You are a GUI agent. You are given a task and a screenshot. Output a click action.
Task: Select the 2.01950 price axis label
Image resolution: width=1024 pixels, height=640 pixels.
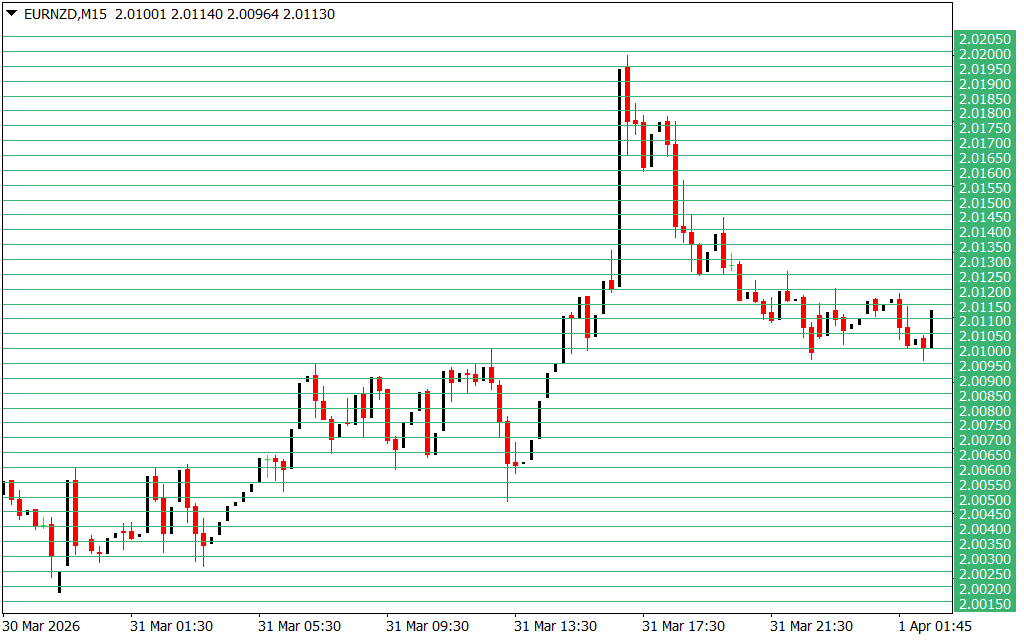pos(983,69)
